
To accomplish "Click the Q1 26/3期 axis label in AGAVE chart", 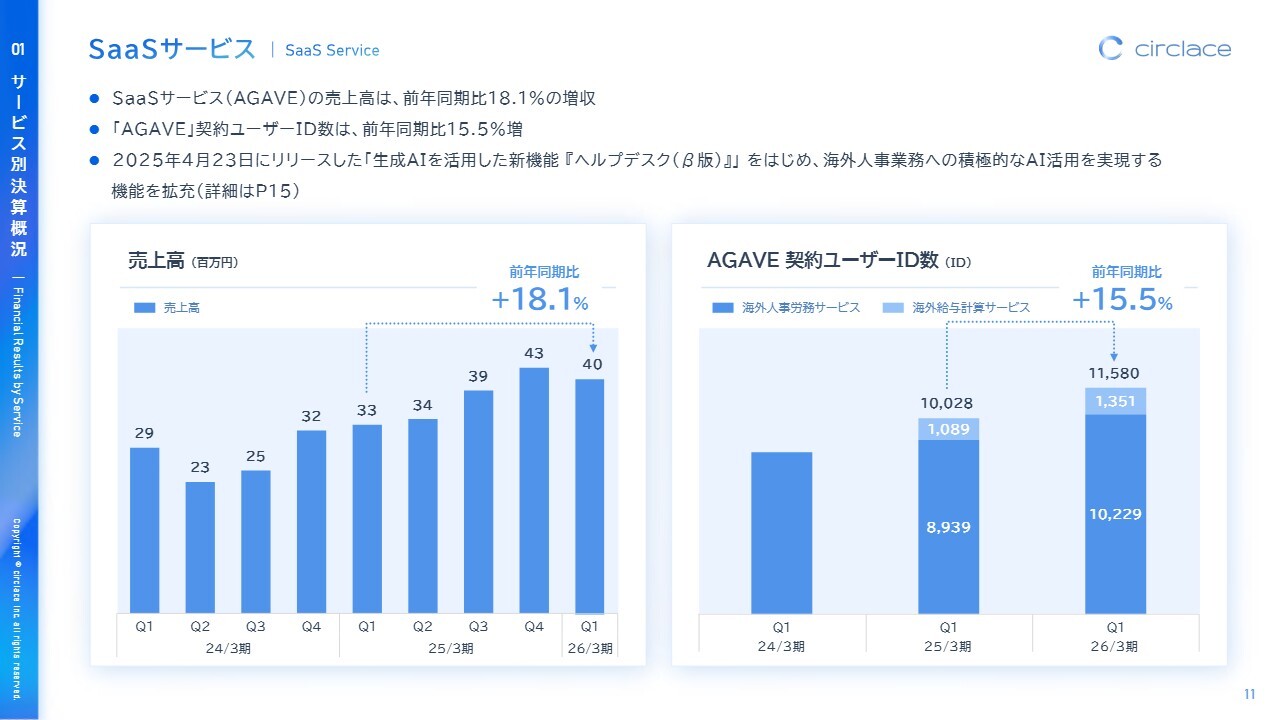I will [1115, 637].
